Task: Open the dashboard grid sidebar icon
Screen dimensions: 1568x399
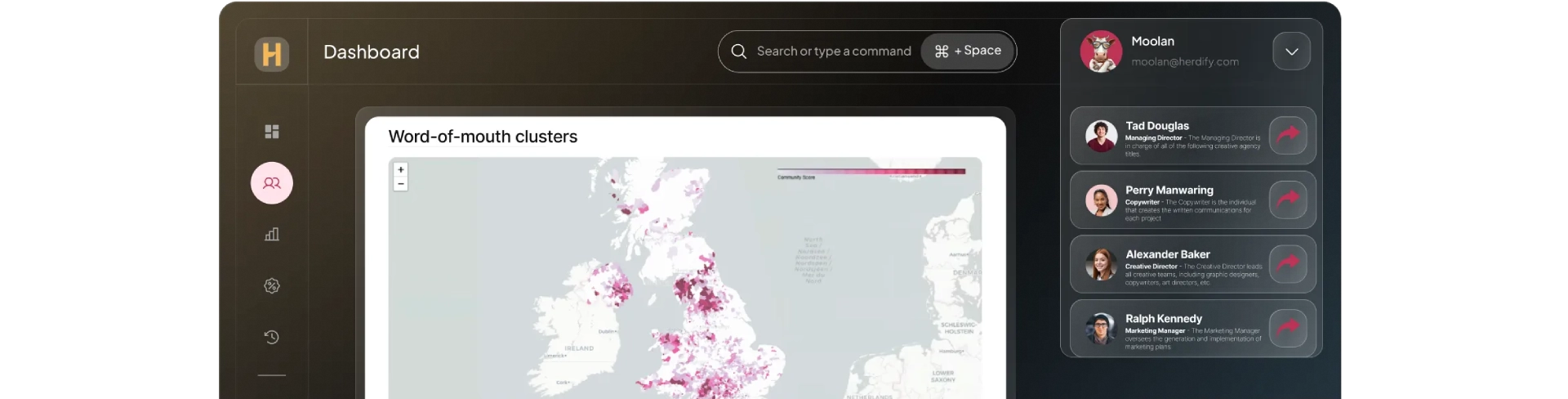Action: (x=272, y=132)
